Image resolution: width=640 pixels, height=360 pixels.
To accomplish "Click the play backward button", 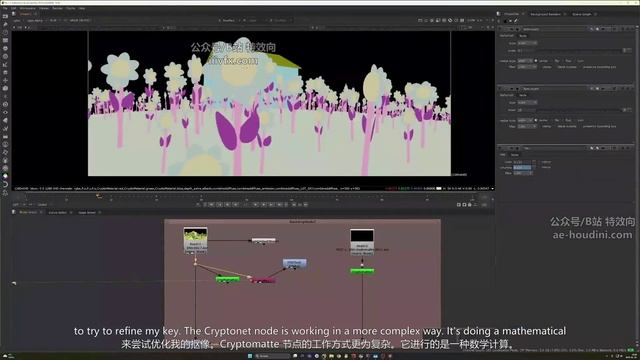I will 236,204.
